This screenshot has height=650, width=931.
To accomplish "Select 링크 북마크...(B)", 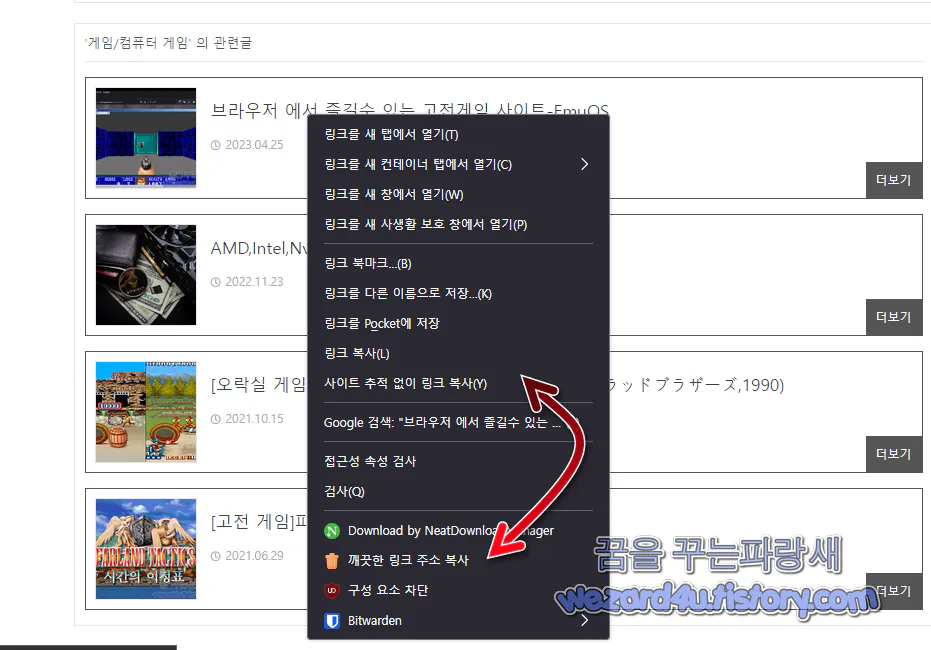I will (458, 263).
